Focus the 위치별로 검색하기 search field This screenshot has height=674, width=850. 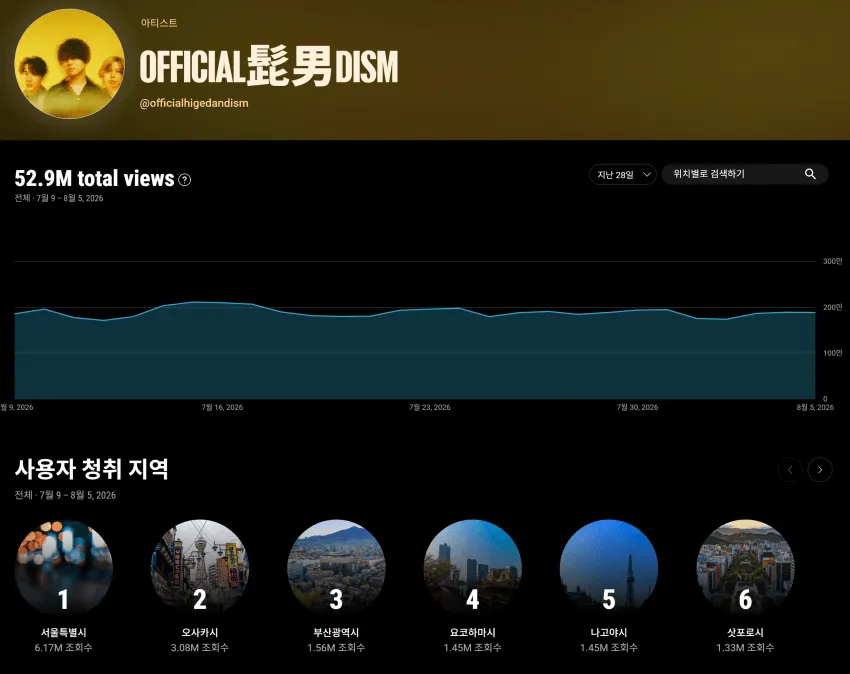coord(745,174)
